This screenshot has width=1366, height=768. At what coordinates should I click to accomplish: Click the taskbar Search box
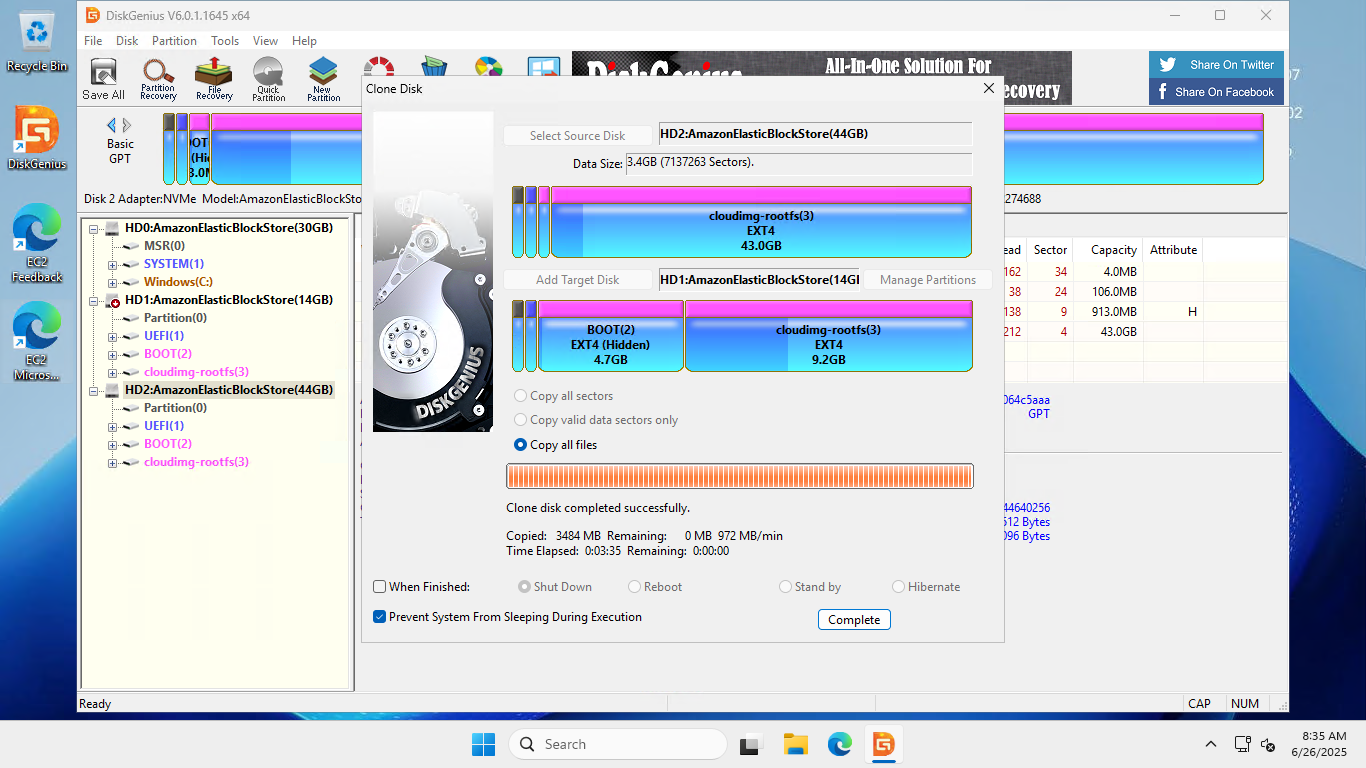tap(617, 744)
